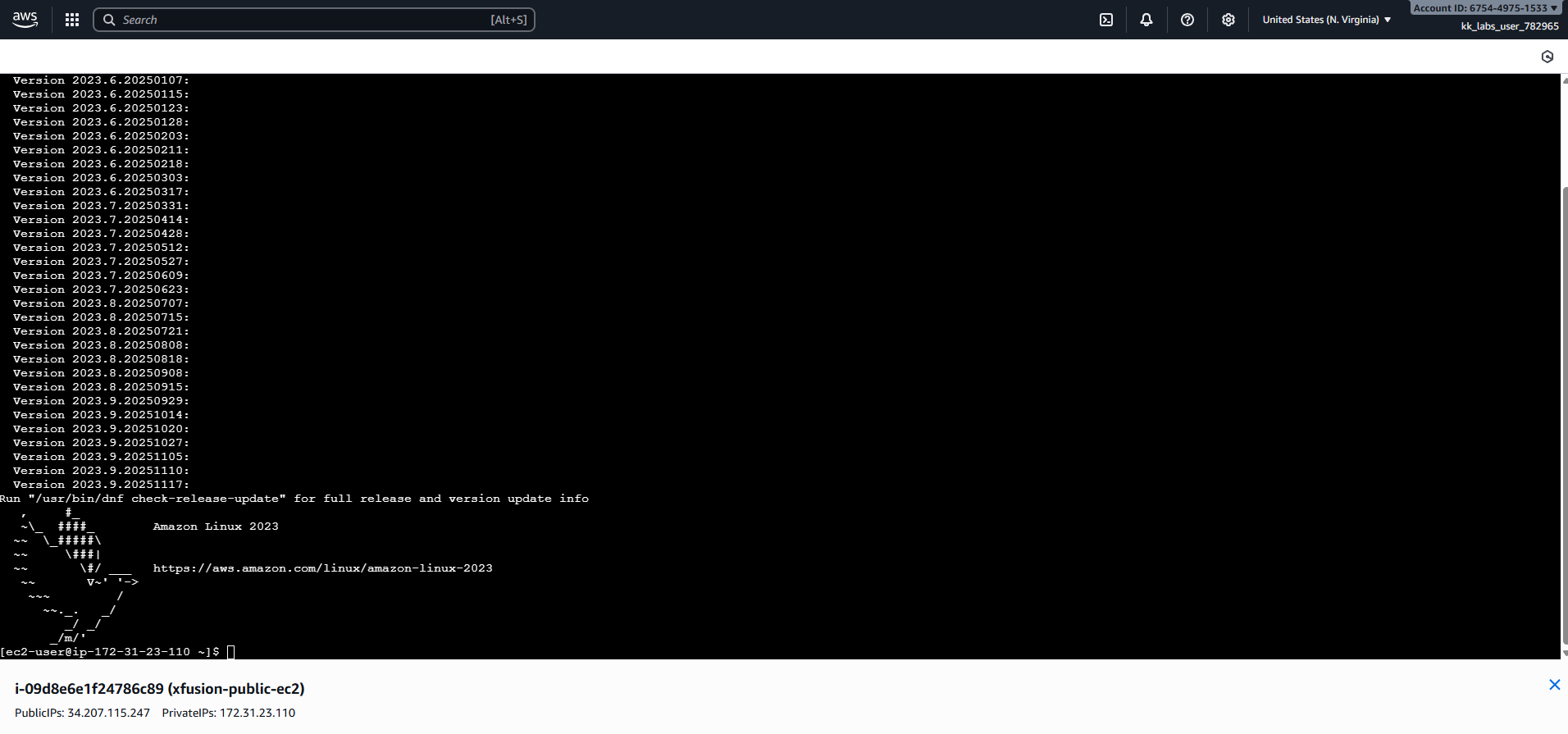This screenshot has width=1568, height=734.
Task: Click the line Version 2023.7.20250527
Action: pyautogui.click(x=101, y=262)
